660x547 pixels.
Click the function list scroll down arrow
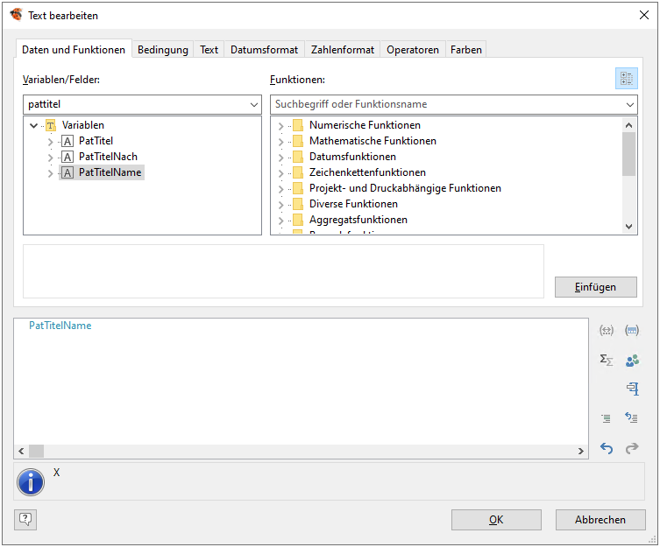click(x=629, y=226)
